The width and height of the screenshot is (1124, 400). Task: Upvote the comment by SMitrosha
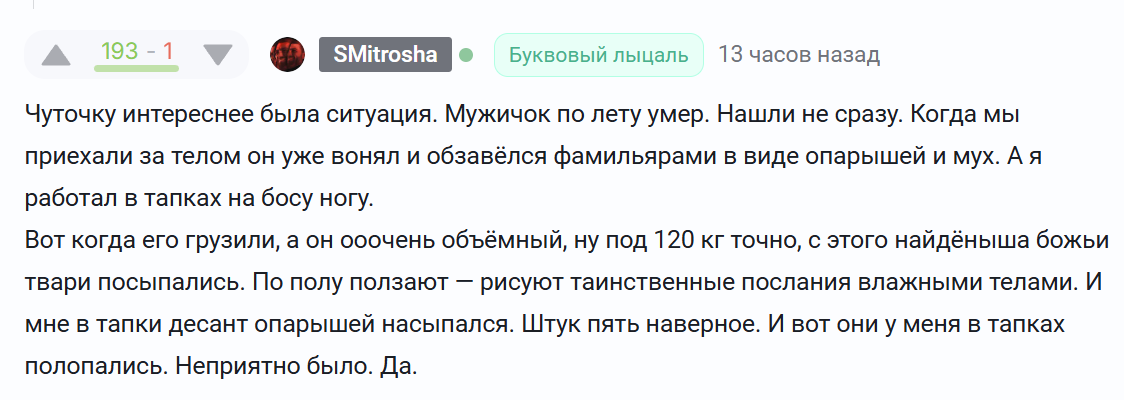point(57,55)
